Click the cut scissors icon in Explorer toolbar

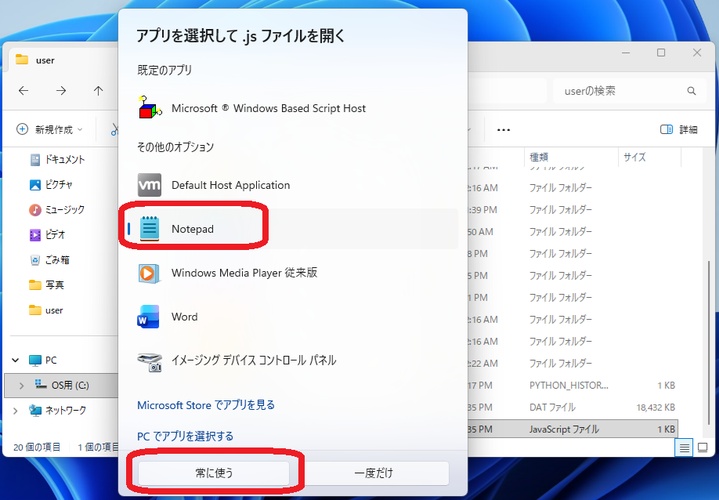click(x=114, y=130)
